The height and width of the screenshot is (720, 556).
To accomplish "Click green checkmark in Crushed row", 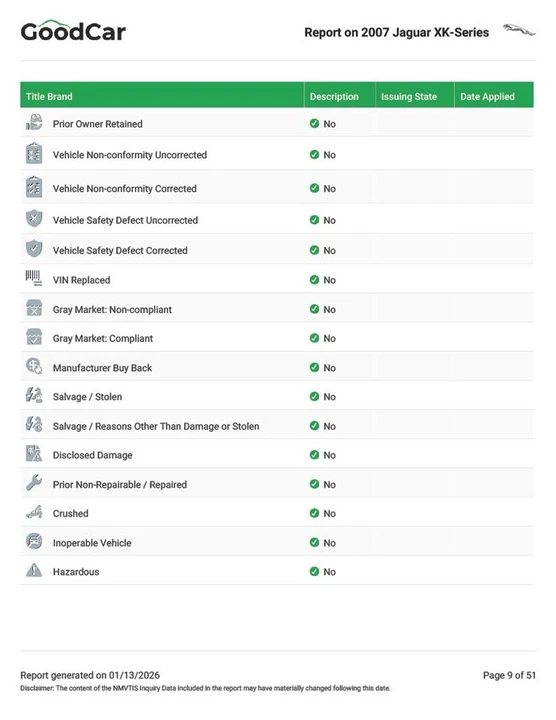I will [315, 513].
